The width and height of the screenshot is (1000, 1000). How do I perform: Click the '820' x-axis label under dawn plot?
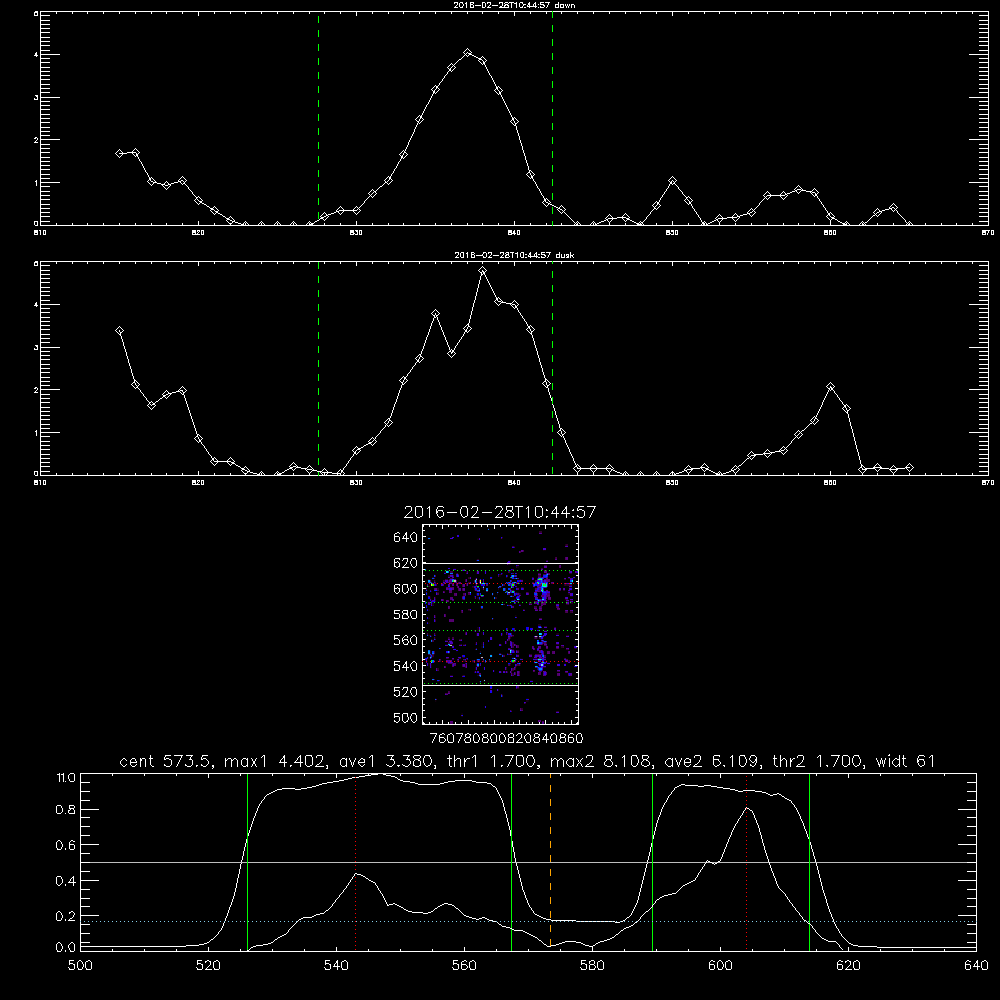[x=198, y=233]
